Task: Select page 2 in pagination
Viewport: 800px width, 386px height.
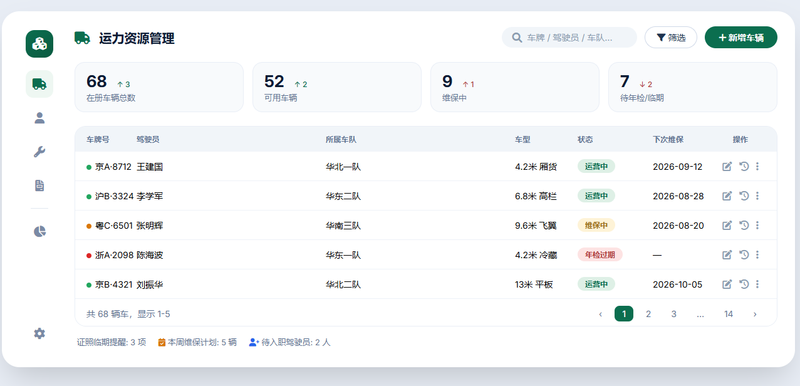Action: (648, 314)
